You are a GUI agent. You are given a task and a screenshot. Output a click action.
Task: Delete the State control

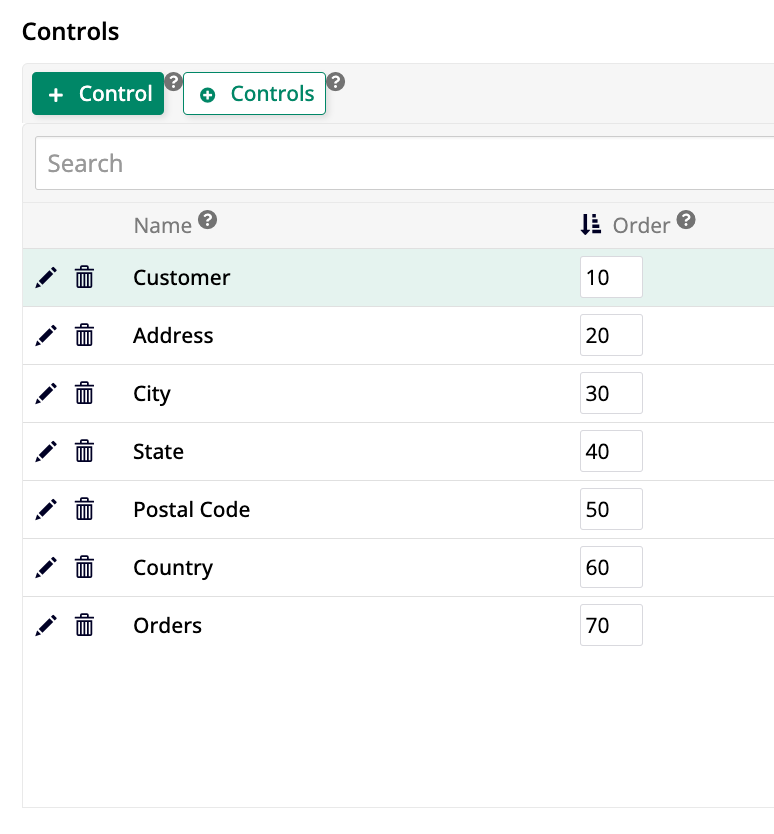pos(85,451)
